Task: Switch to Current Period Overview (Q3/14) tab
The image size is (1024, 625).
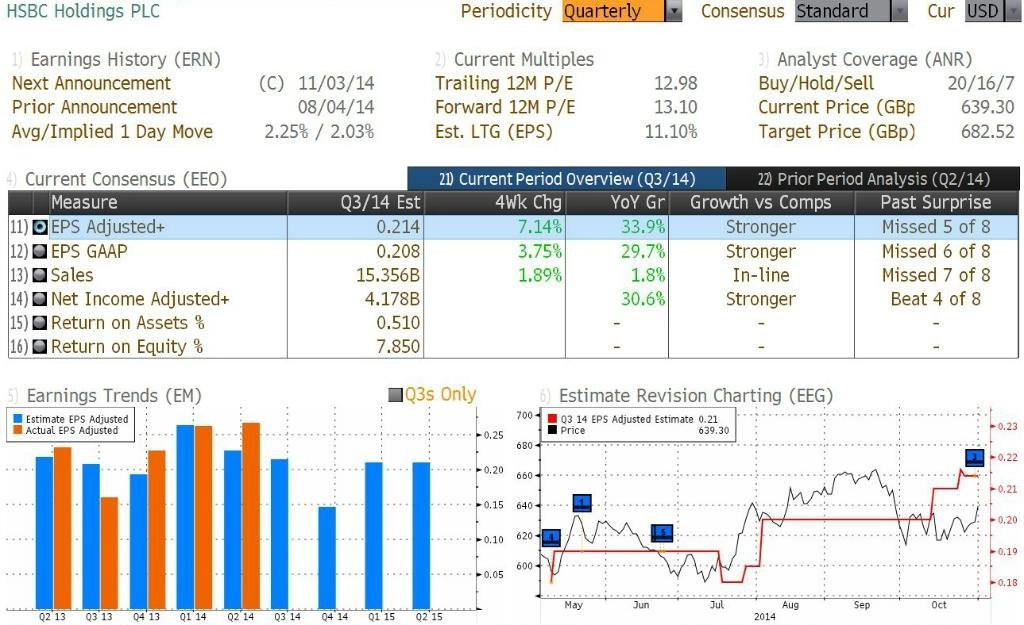Action: point(566,179)
